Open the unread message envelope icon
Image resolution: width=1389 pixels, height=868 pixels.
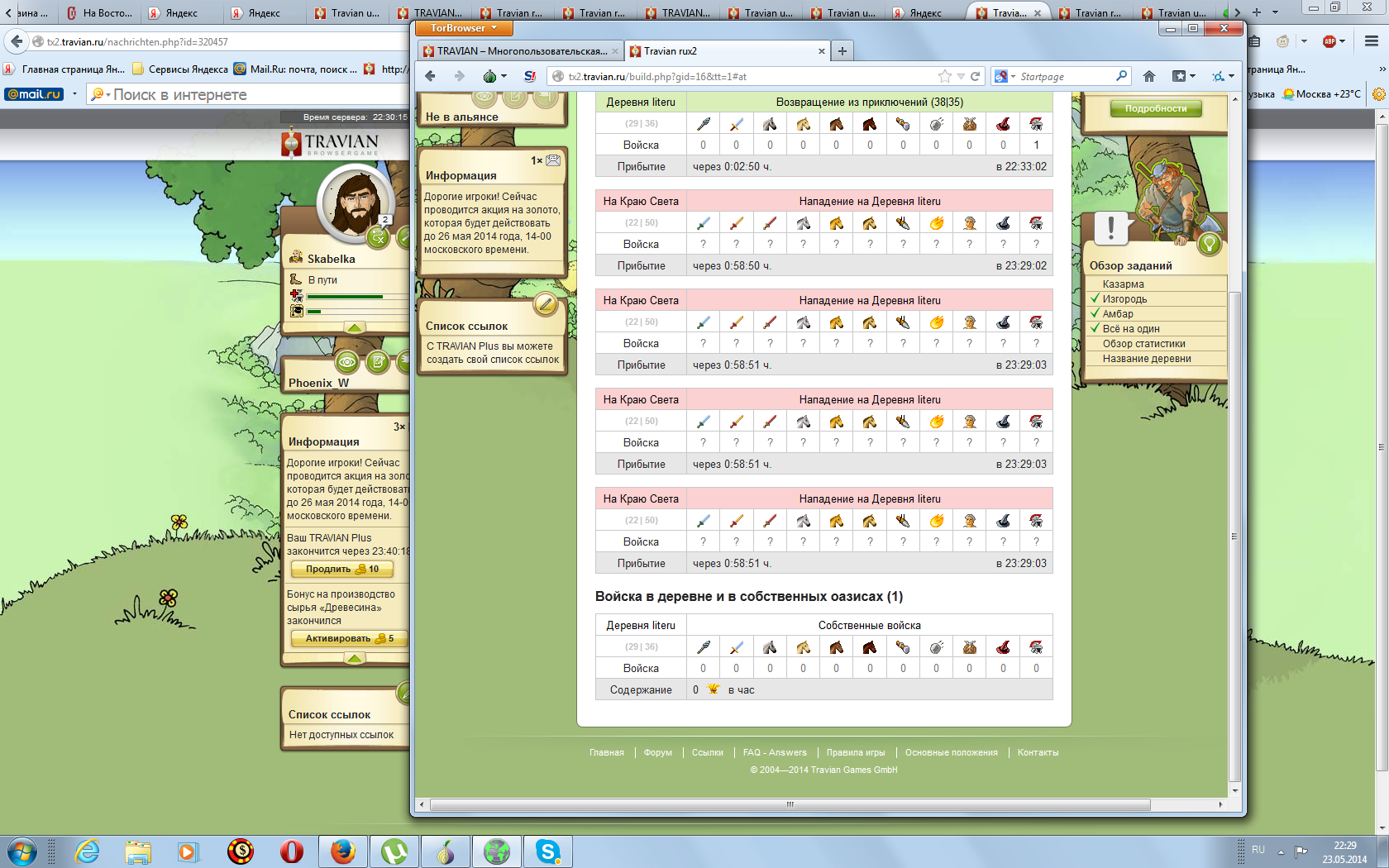point(553,160)
